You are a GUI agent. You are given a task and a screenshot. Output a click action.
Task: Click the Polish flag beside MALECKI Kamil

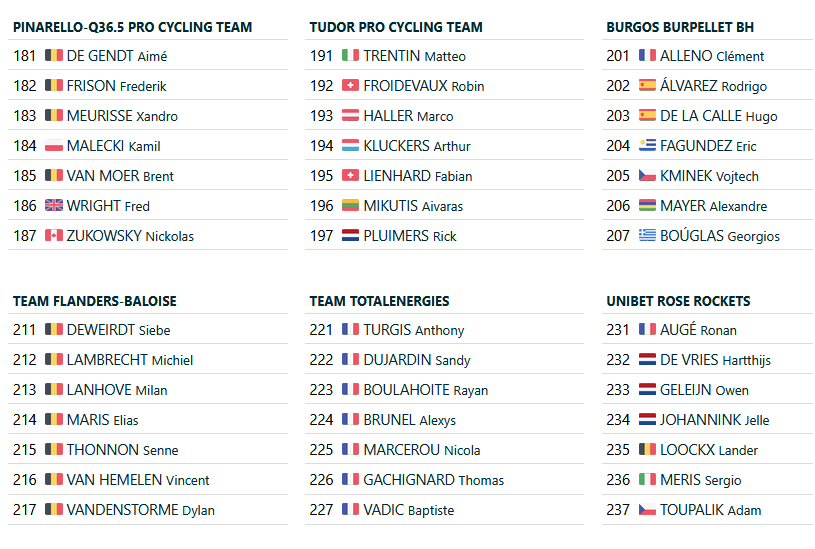[x=54, y=146]
